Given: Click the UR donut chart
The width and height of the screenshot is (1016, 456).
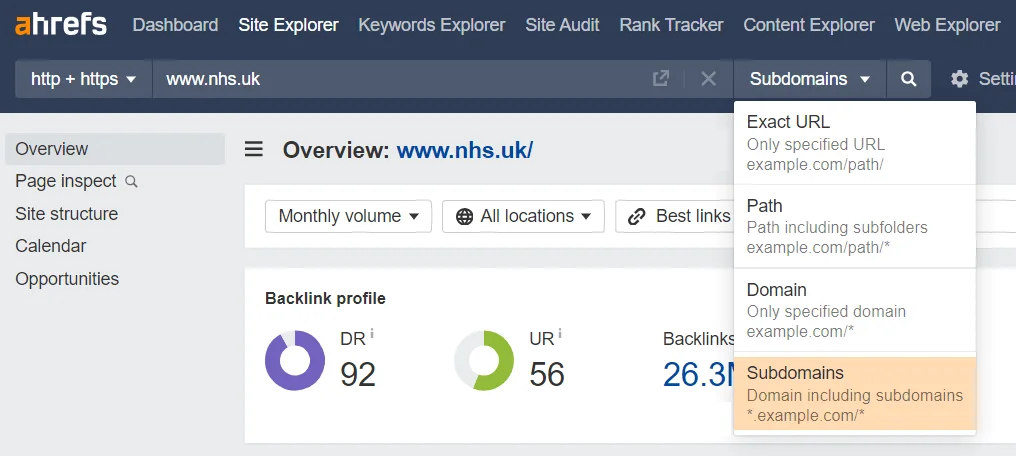Looking at the screenshot, I should tap(484, 360).
